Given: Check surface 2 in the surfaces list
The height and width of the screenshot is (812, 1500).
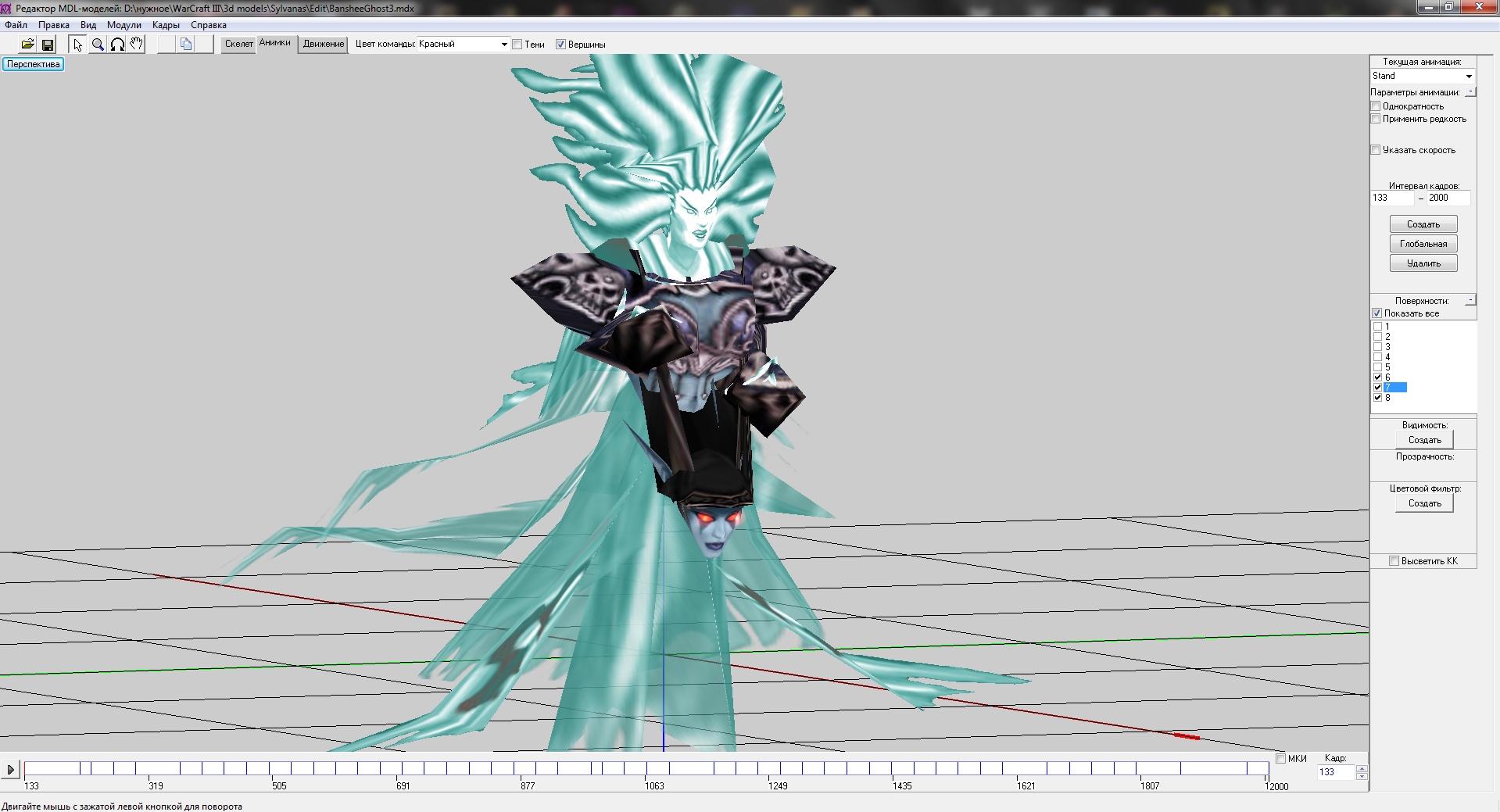Looking at the screenshot, I should click(x=1377, y=337).
